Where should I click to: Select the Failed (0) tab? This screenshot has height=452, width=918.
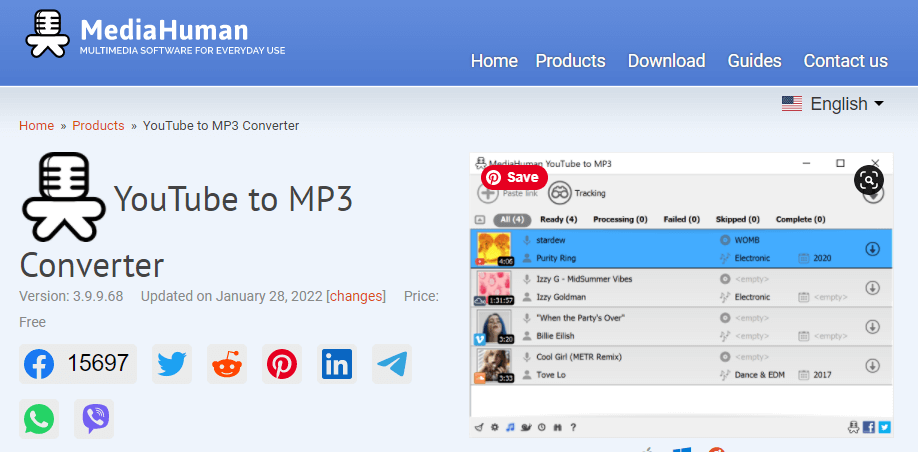pos(681,220)
